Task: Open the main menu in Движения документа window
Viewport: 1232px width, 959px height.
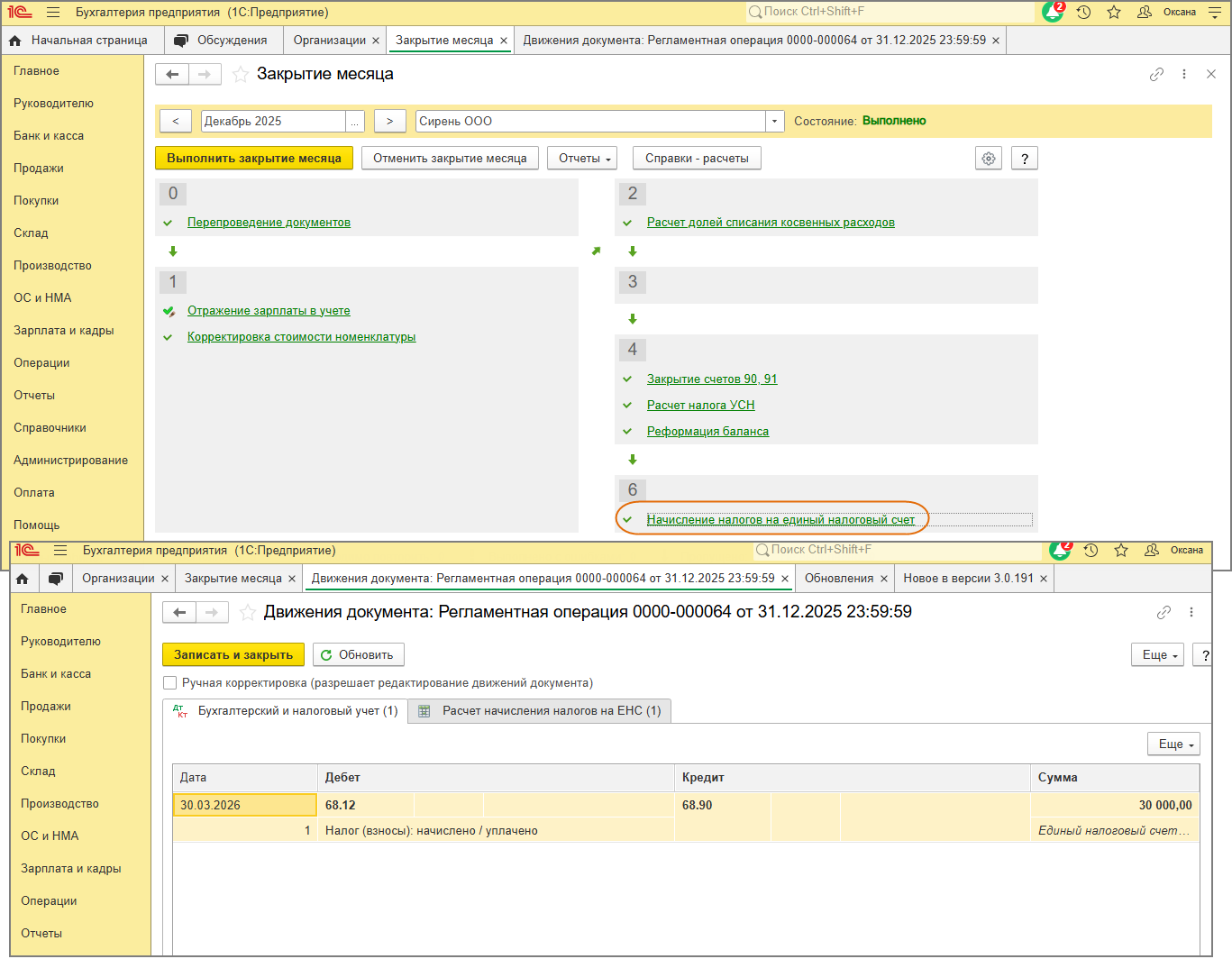Action: [60, 551]
